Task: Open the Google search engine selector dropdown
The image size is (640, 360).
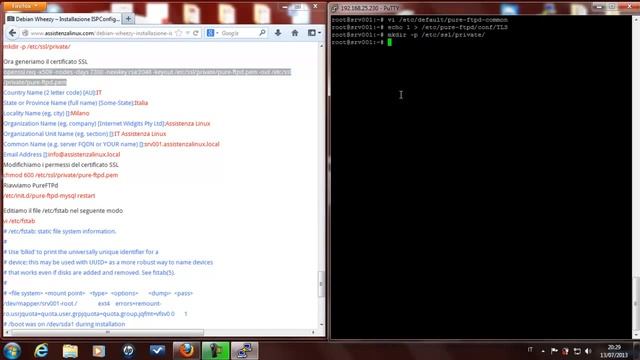Action: point(213,33)
